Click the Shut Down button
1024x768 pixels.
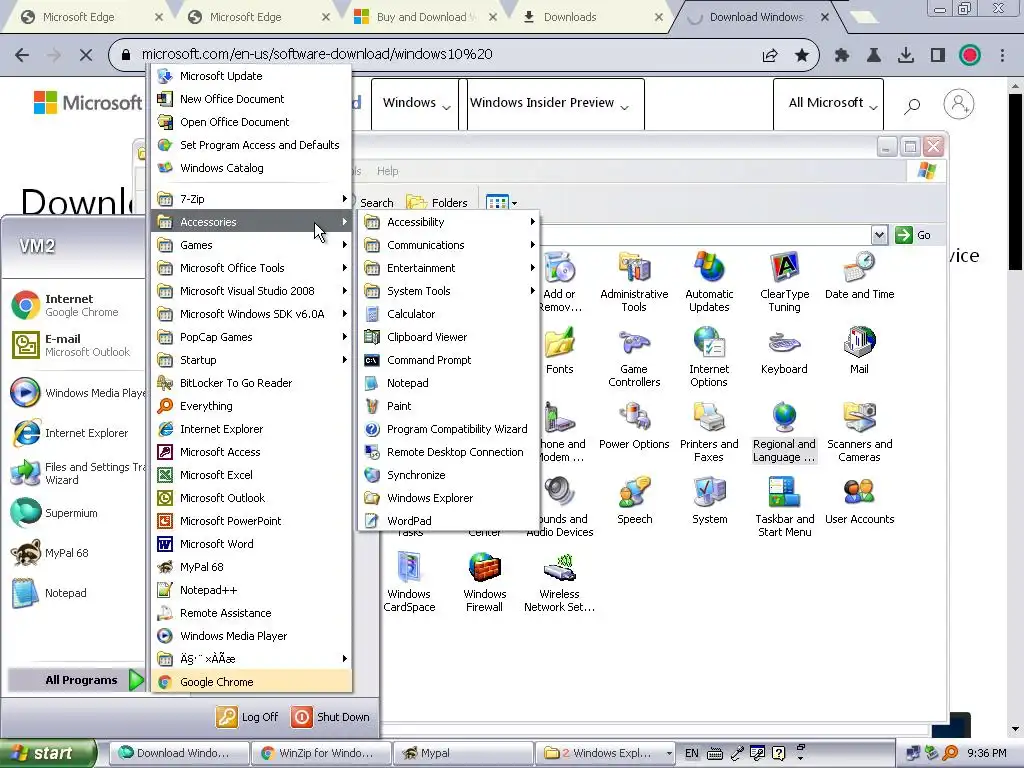pos(331,717)
